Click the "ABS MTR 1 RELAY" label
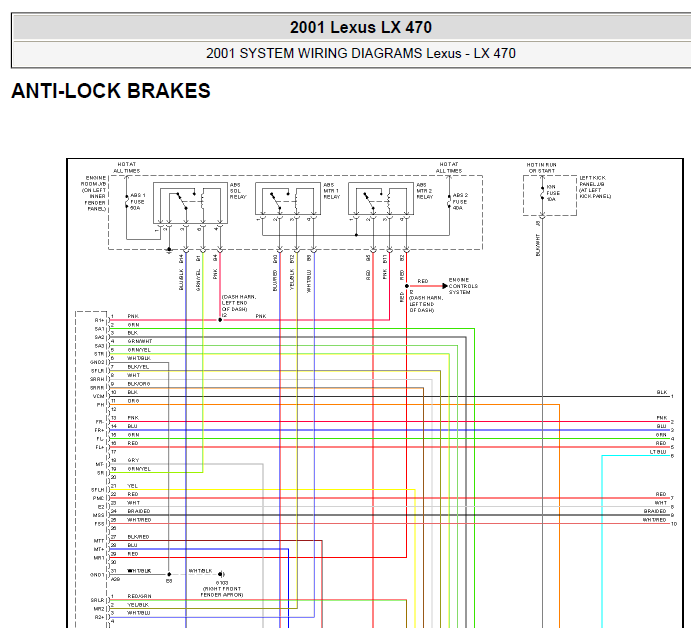 pyautogui.click(x=331, y=191)
